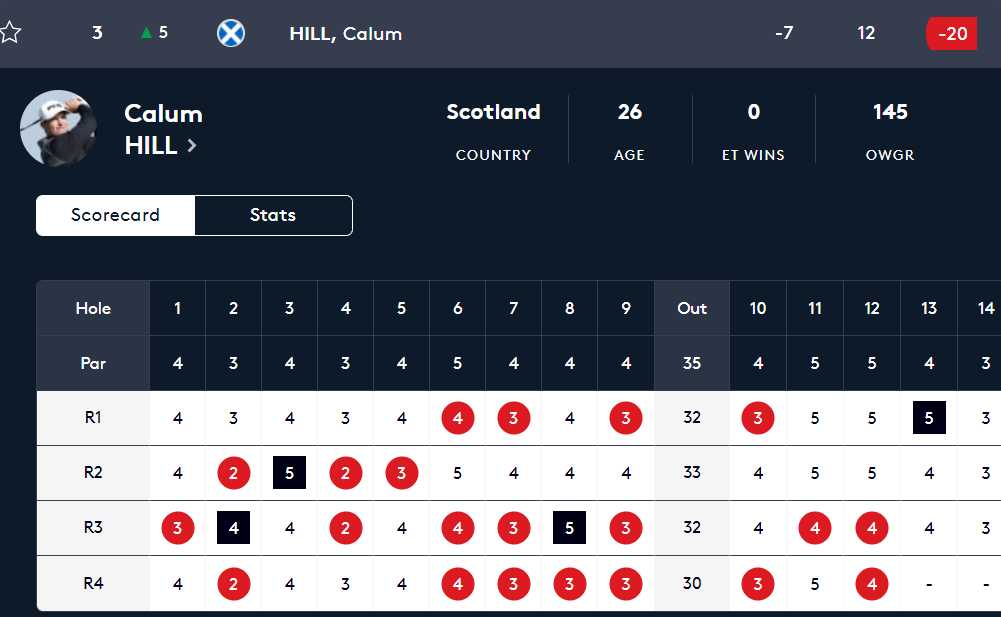
Task: Click R1 hole 6 birdie circle
Action: click(x=458, y=418)
